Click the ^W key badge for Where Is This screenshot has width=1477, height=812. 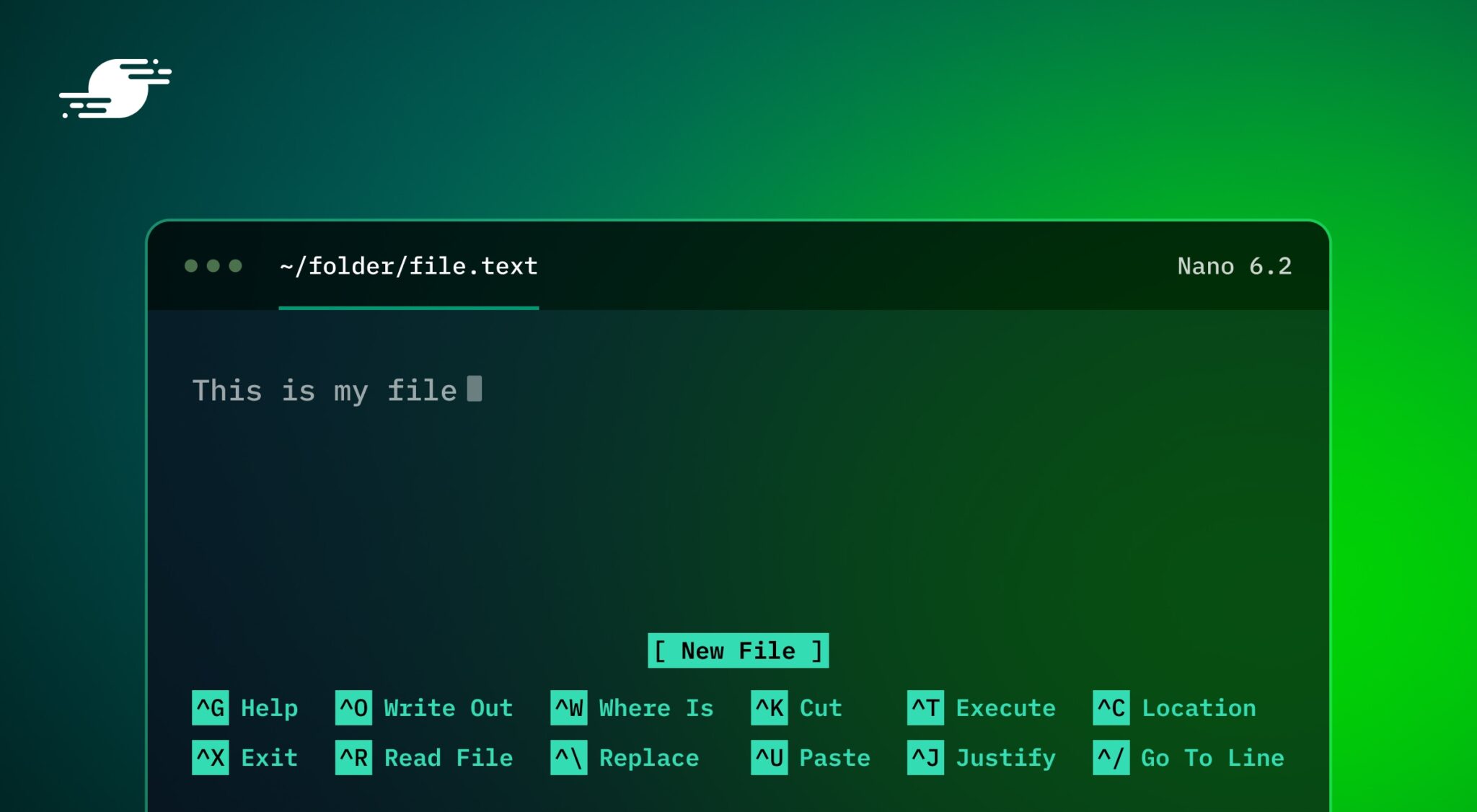568,707
